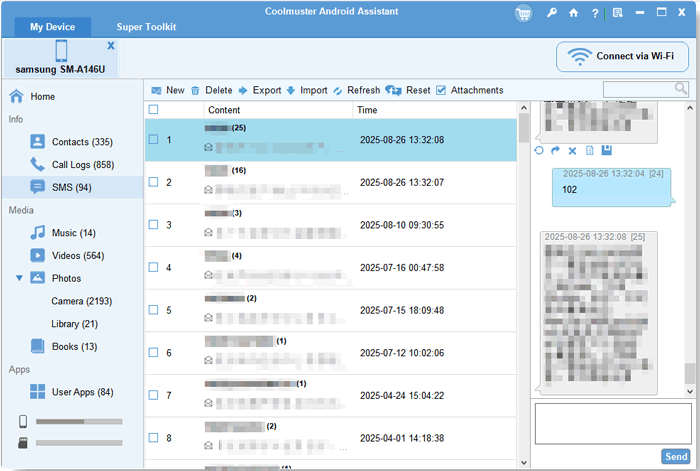Screen dimensions: 700x471
Task: Delete message using the X icon under bubble
Action: click(x=572, y=151)
